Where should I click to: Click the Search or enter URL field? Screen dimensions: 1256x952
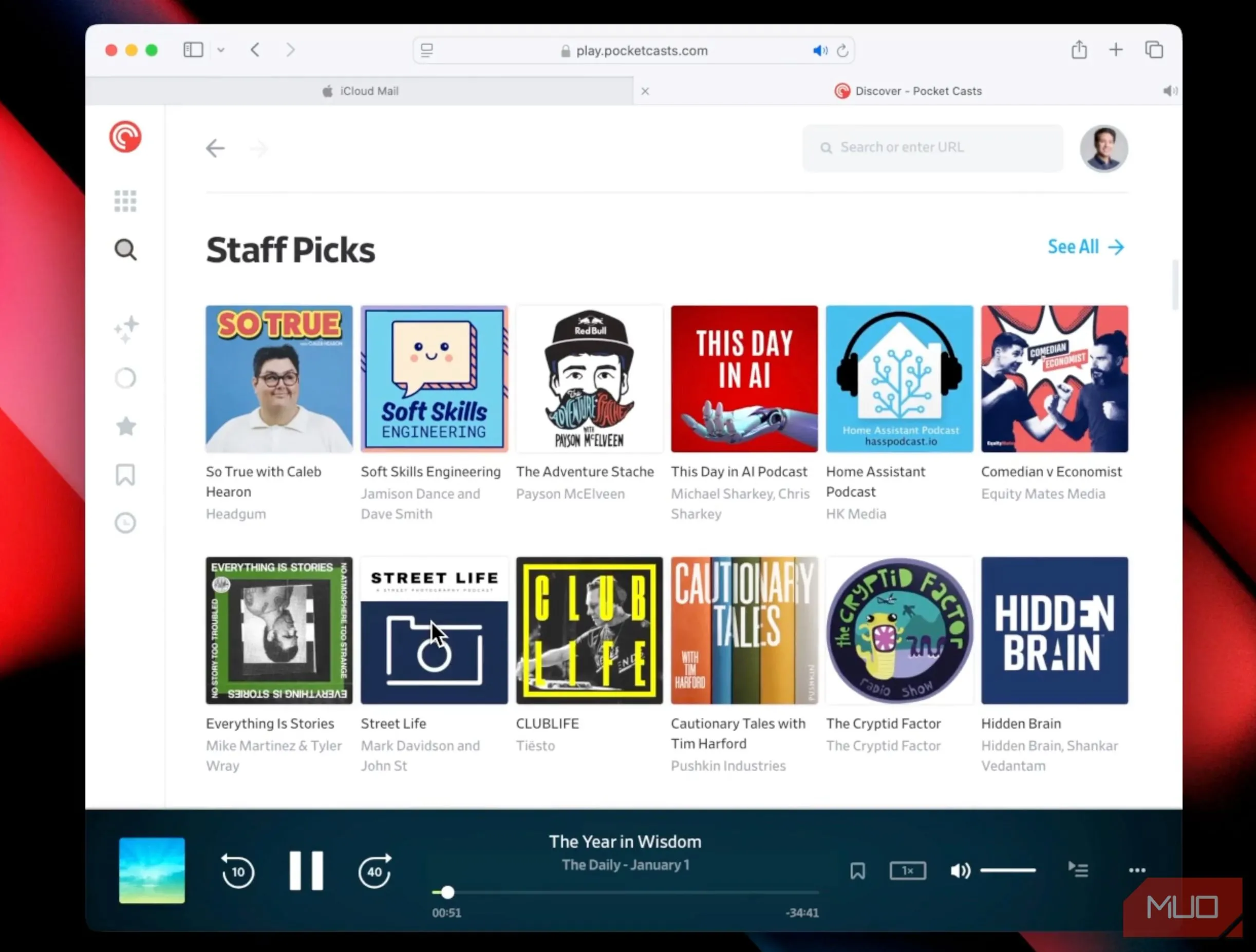pyautogui.click(x=933, y=147)
